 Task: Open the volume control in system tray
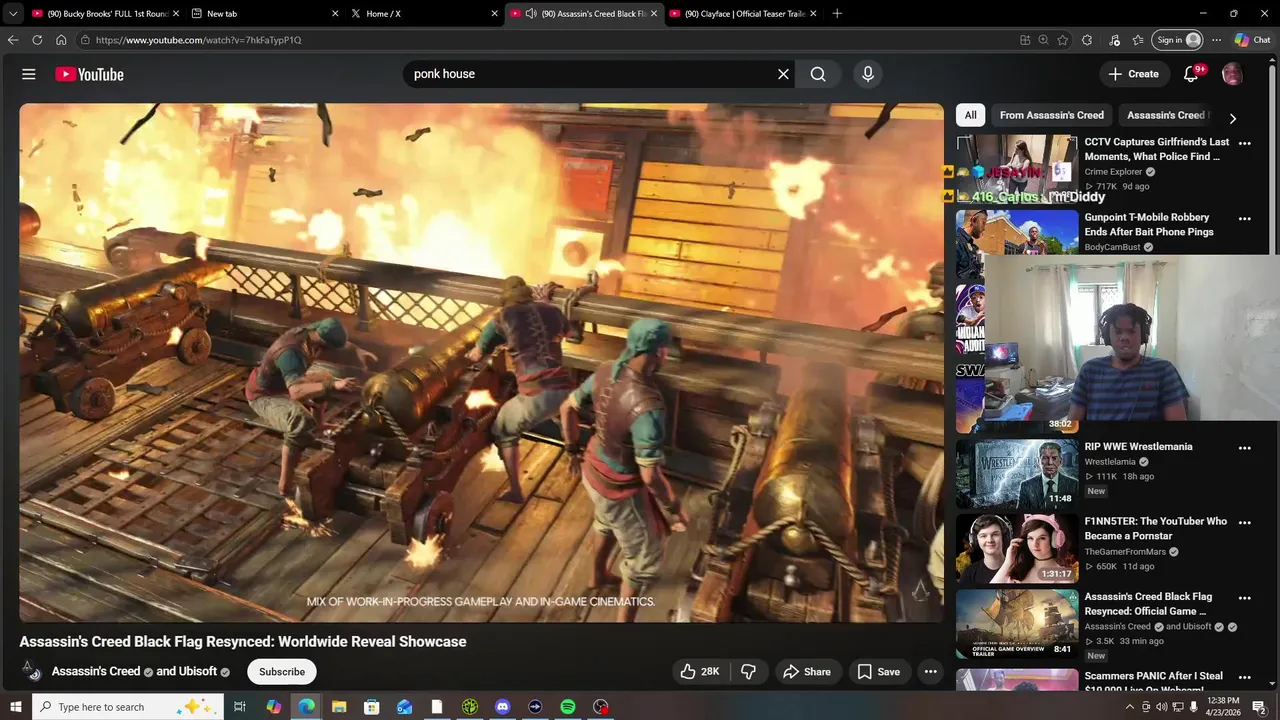pyautogui.click(x=1162, y=707)
